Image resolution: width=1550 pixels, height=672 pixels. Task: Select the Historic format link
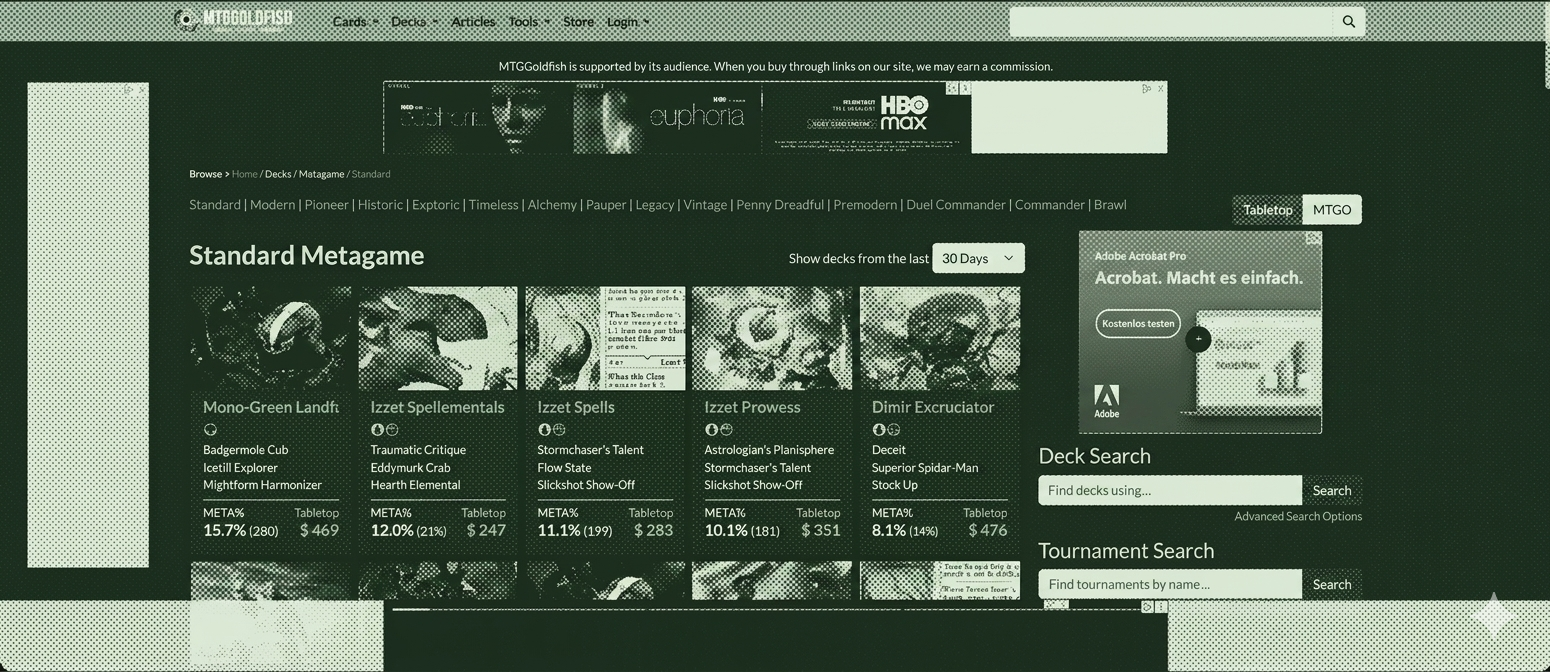380,204
